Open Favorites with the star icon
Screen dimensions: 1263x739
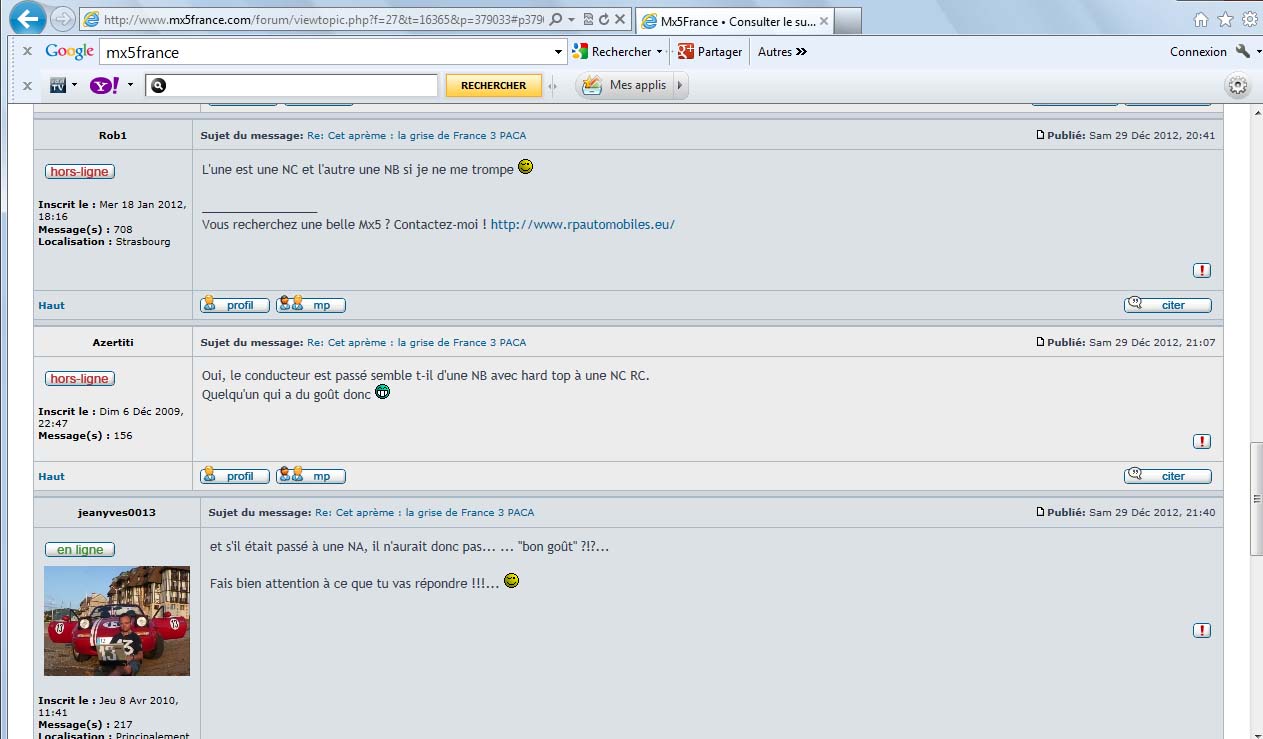point(1225,19)
